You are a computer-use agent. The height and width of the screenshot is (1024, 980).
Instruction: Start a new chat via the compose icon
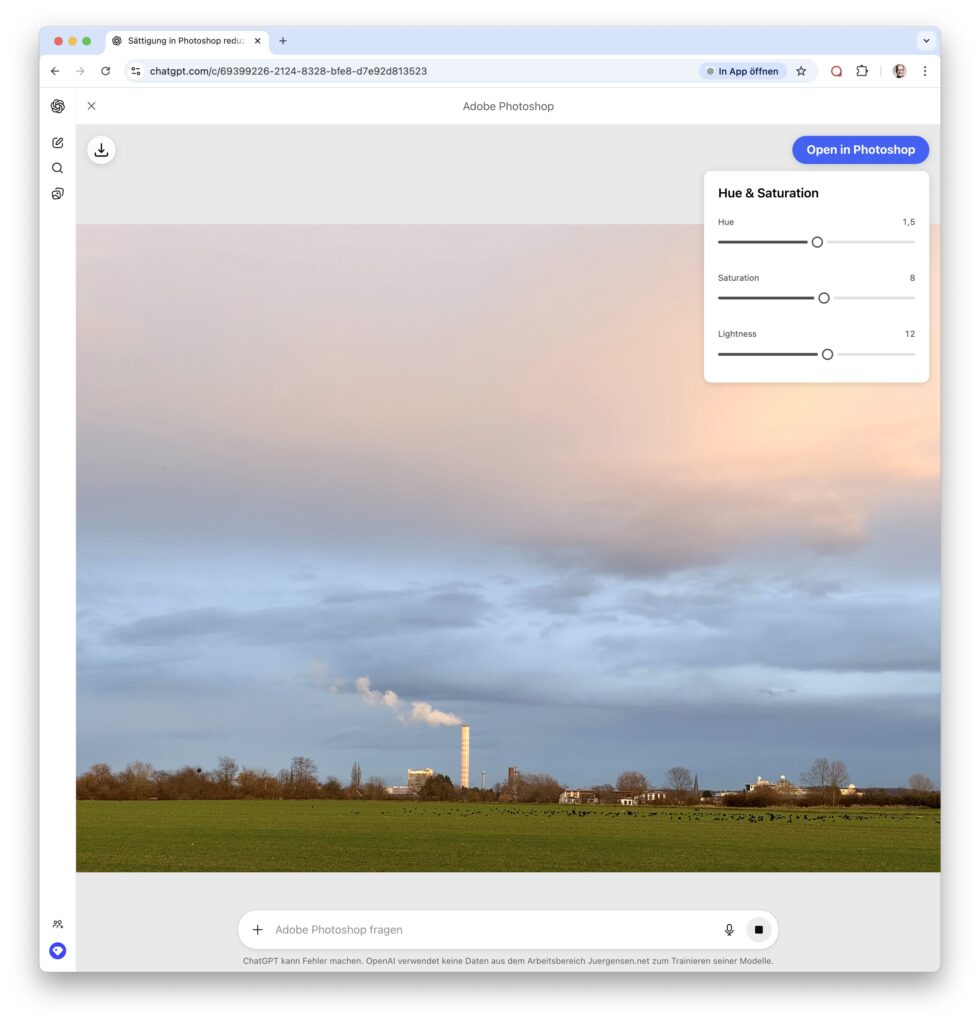58,143
